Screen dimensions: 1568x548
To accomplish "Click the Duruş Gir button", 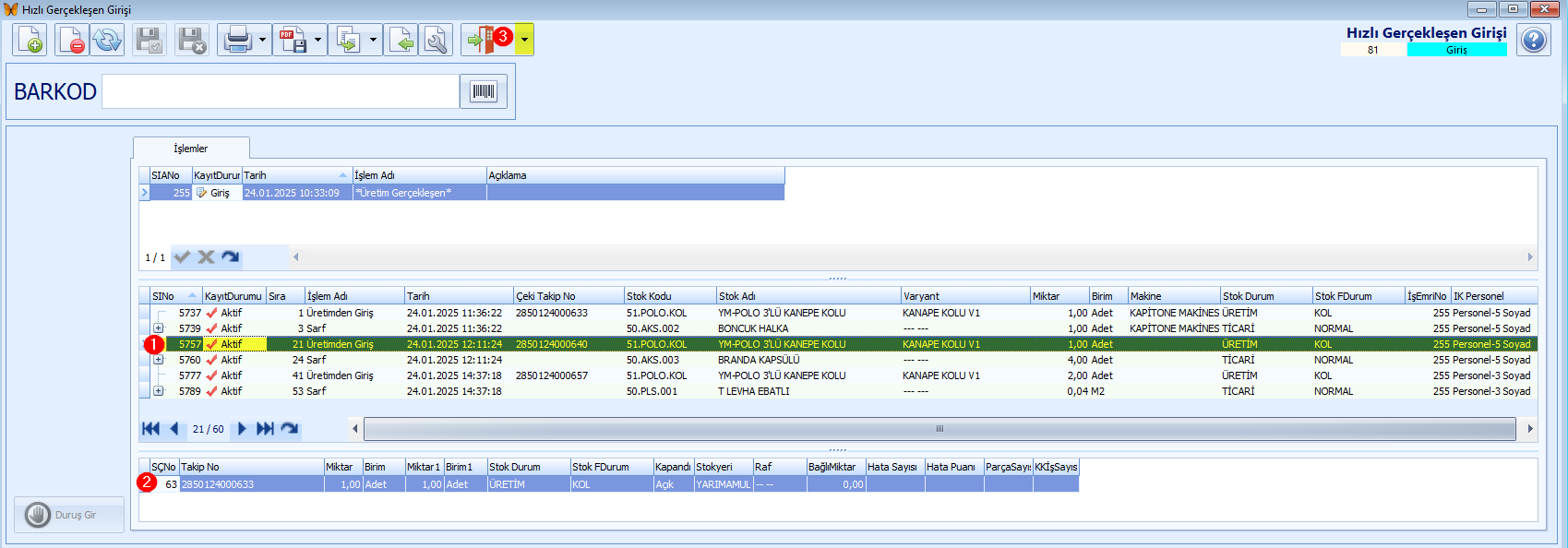I will click(x=69, y=515).
